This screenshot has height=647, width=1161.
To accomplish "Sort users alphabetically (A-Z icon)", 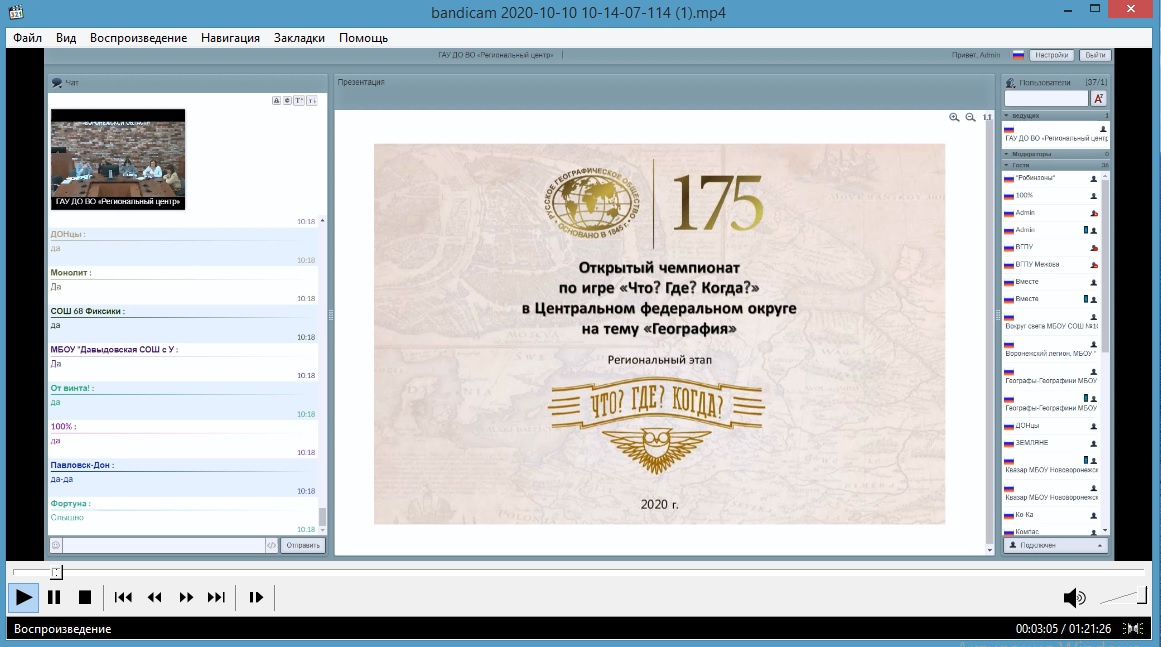I will point(1099,98).
